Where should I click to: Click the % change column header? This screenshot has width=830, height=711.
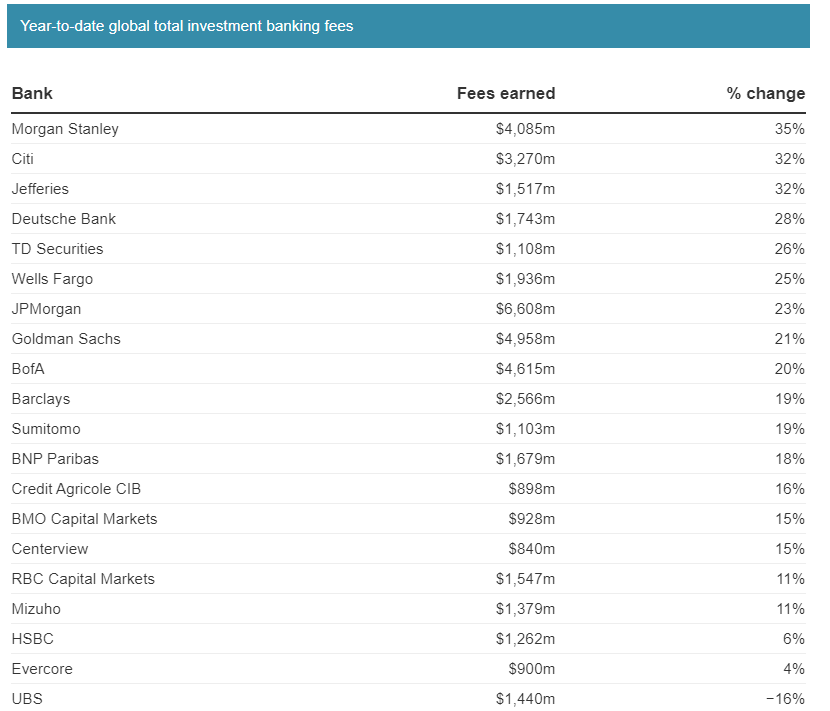click(765, 93)
